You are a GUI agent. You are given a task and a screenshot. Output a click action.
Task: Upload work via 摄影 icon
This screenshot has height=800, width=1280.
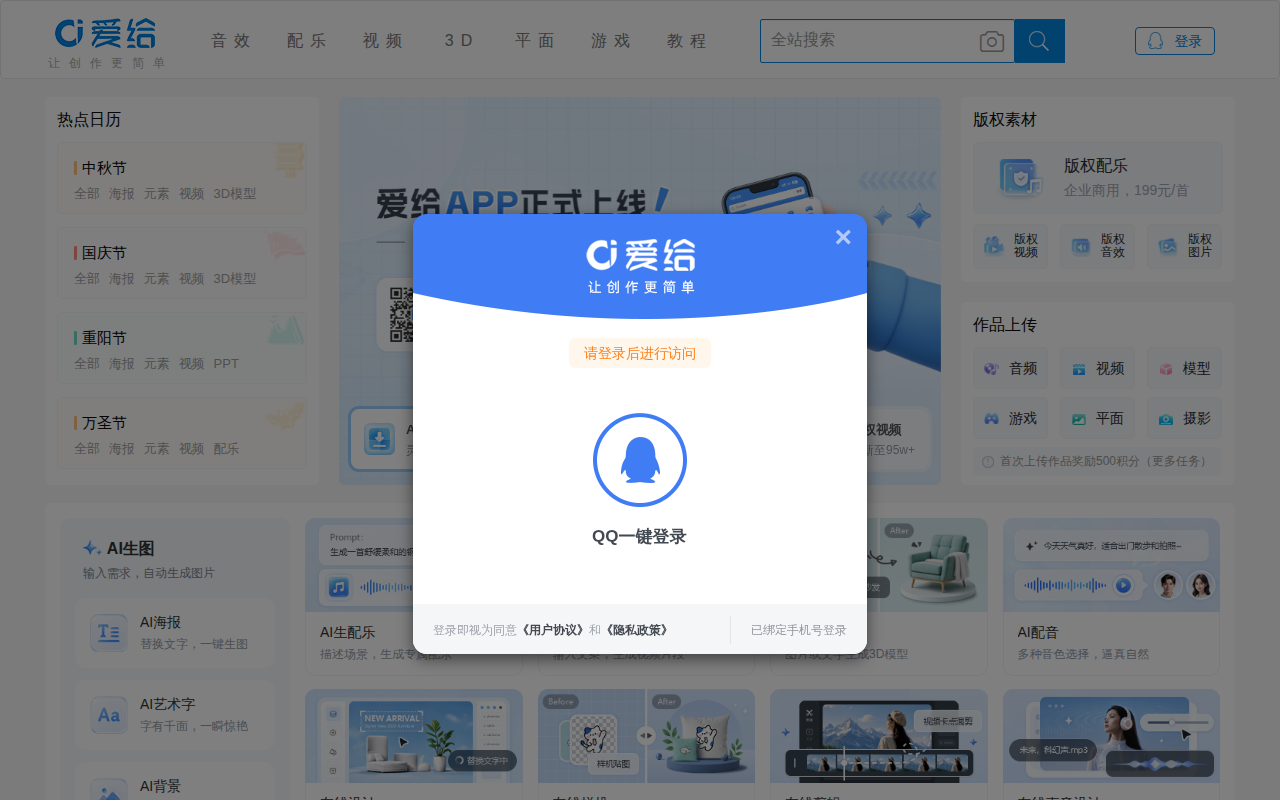pos(1184,418)
